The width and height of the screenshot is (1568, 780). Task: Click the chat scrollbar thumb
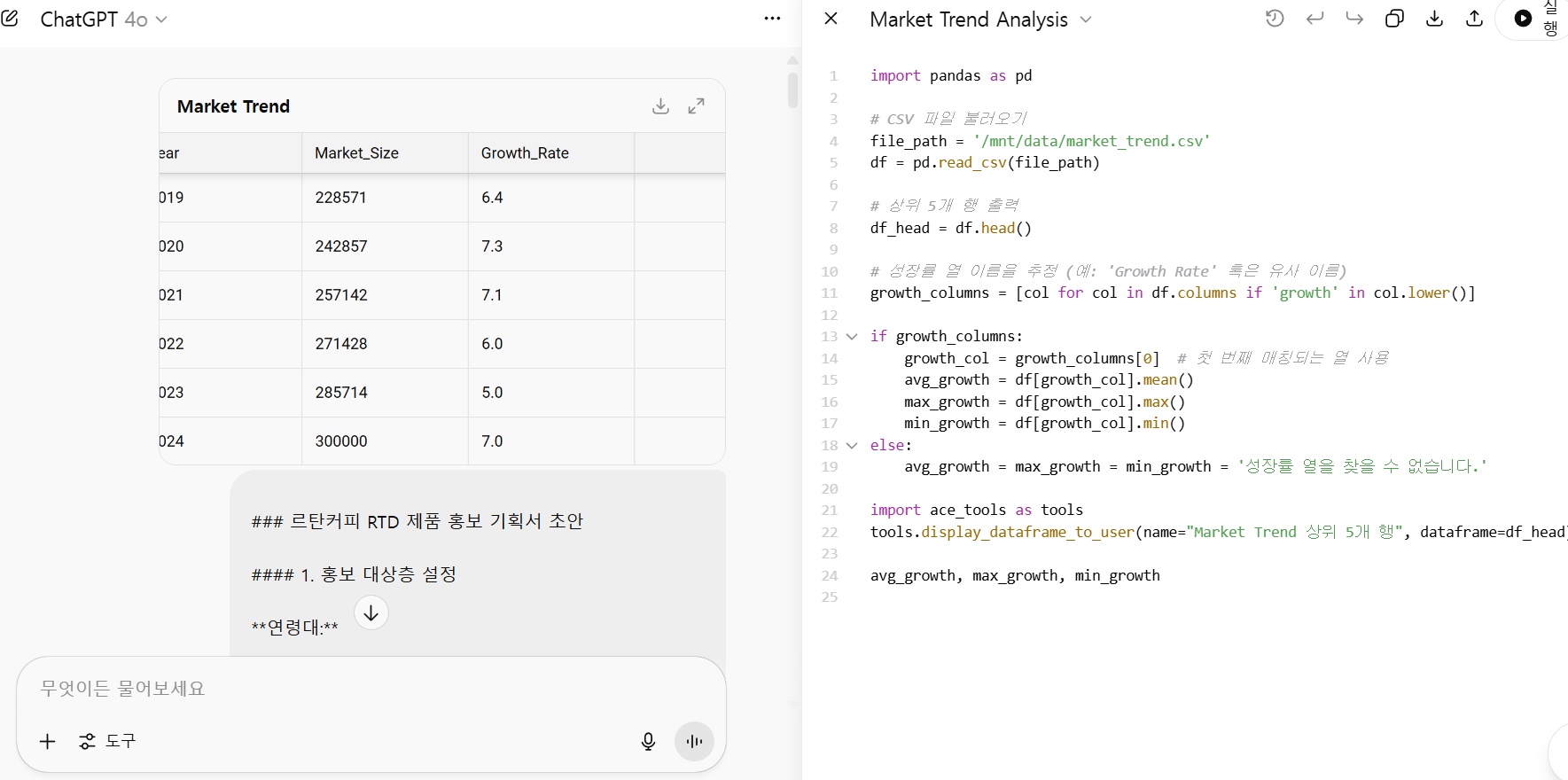[792, 90]
